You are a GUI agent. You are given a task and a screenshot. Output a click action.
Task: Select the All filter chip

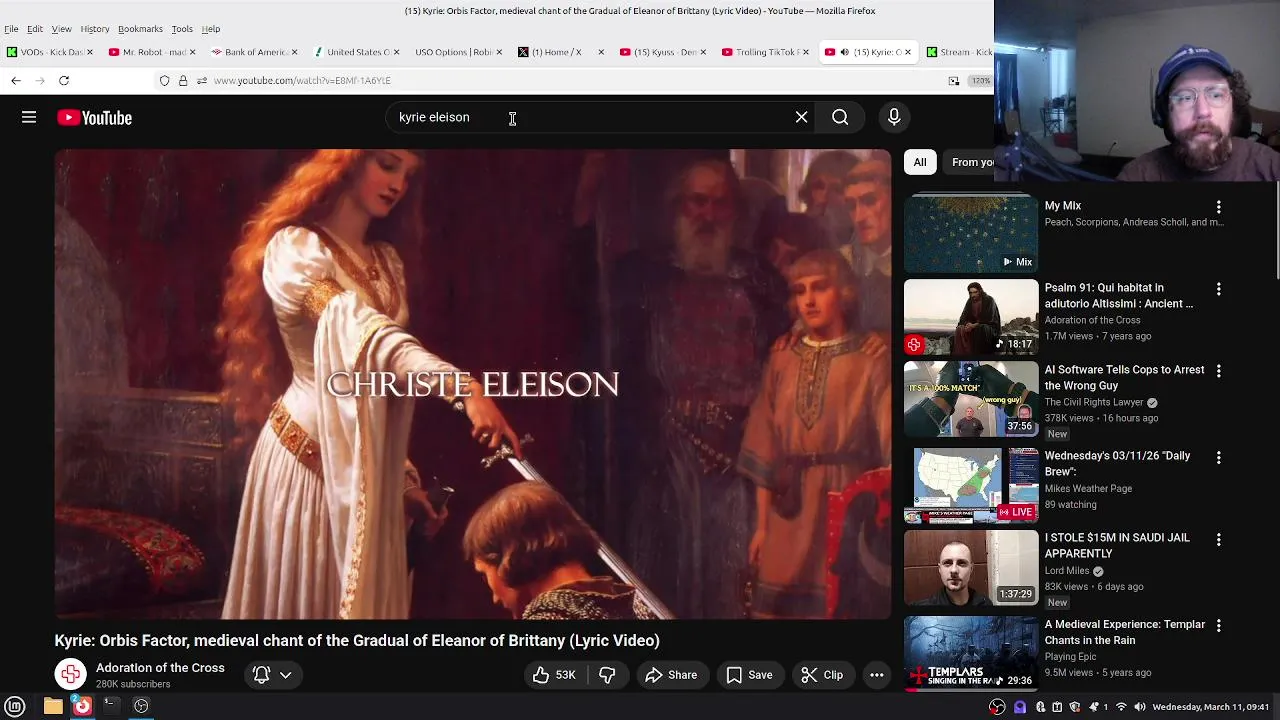coord(920,162)
